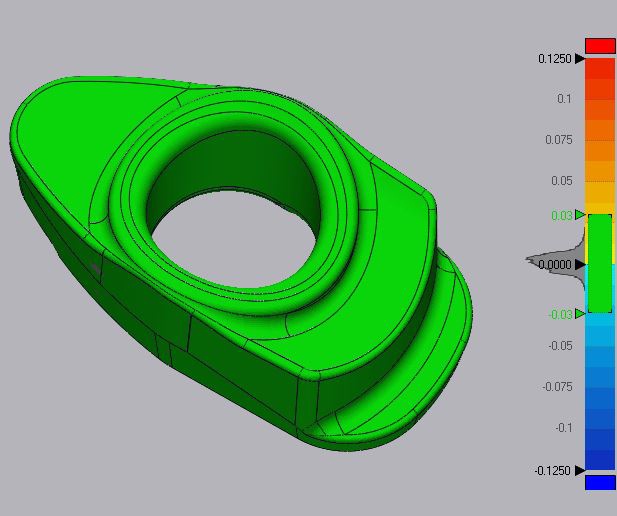The image size is (617, 516).
Task: Click the lower tolerance label -0.03
Action: (559, 314)
